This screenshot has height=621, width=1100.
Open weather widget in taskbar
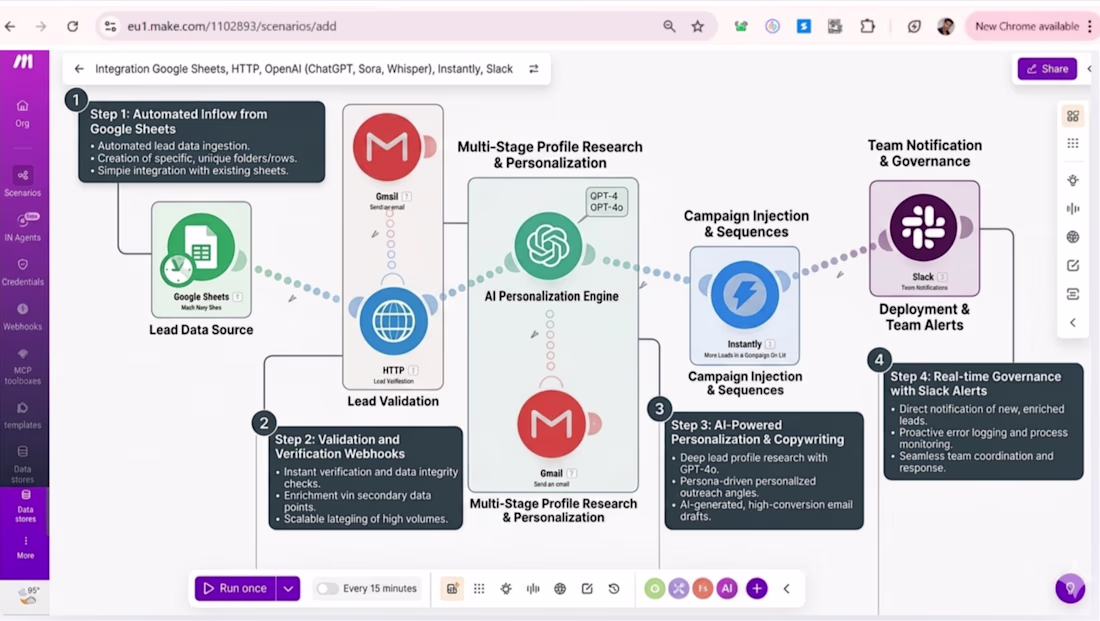coord(28,596)
